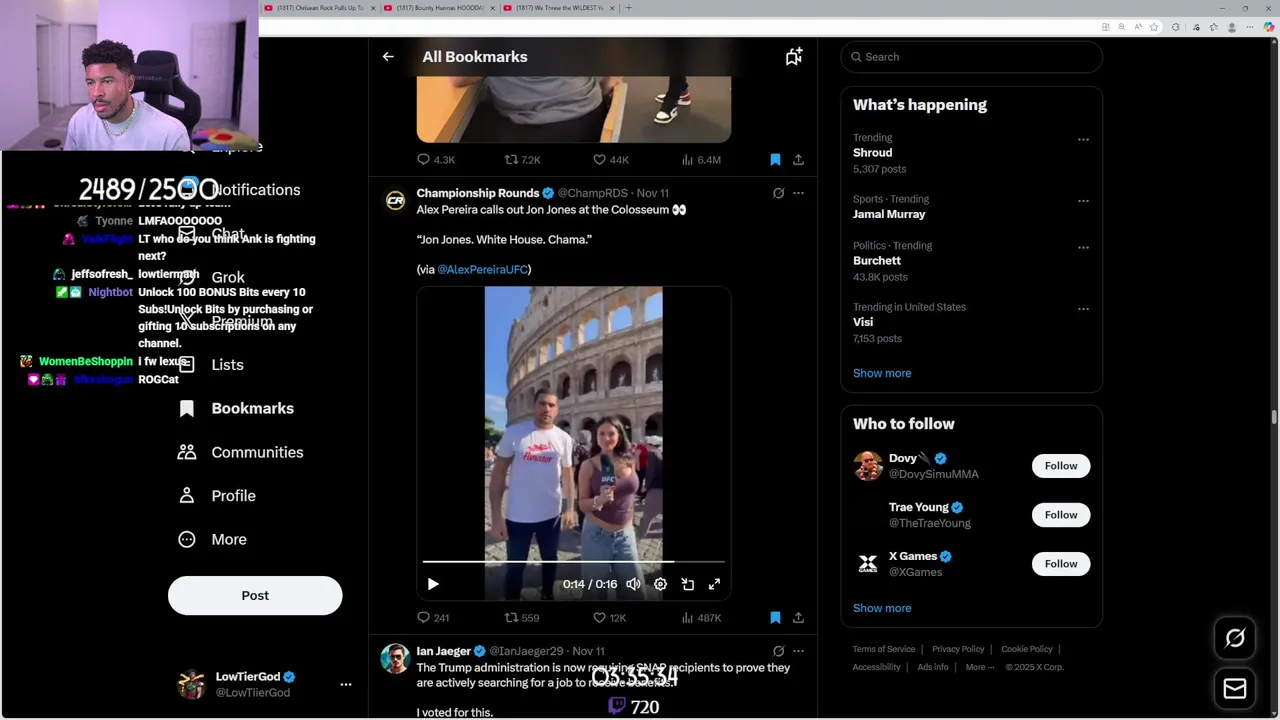Open the add bookmark folder icon

tap(794, 57)
